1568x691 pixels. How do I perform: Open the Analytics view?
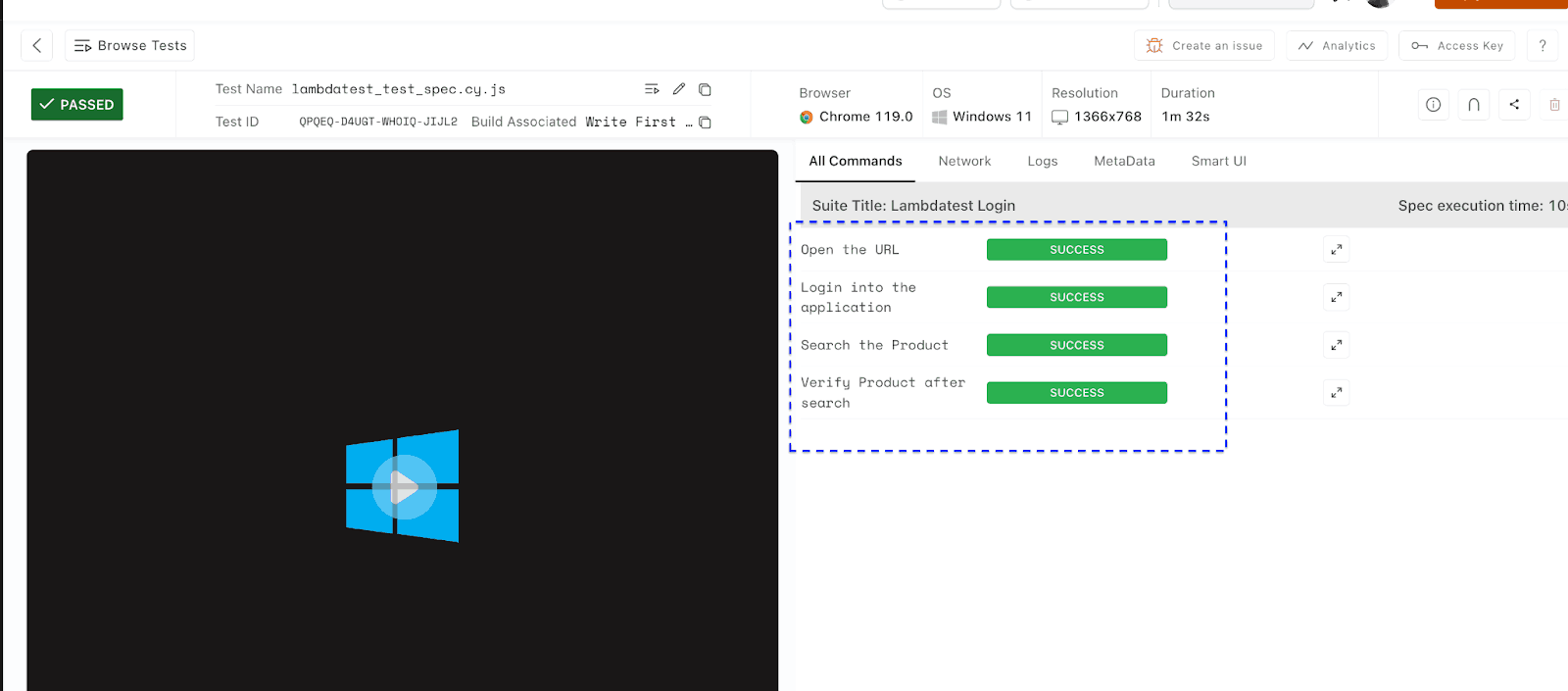tap(1337, 45)
